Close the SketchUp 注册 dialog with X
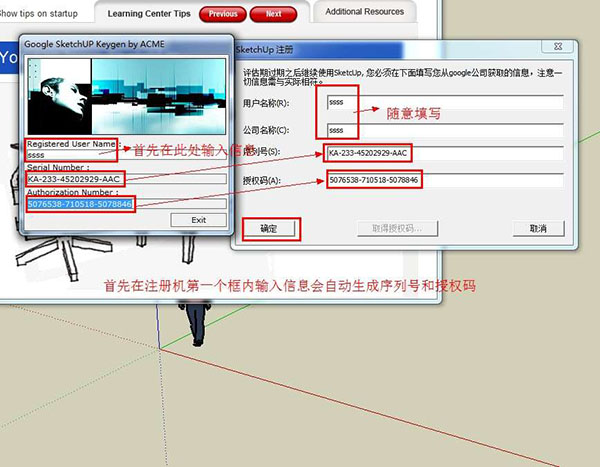Image resolution: width=600 pixels, height=467 pixels. coord(558,47)
